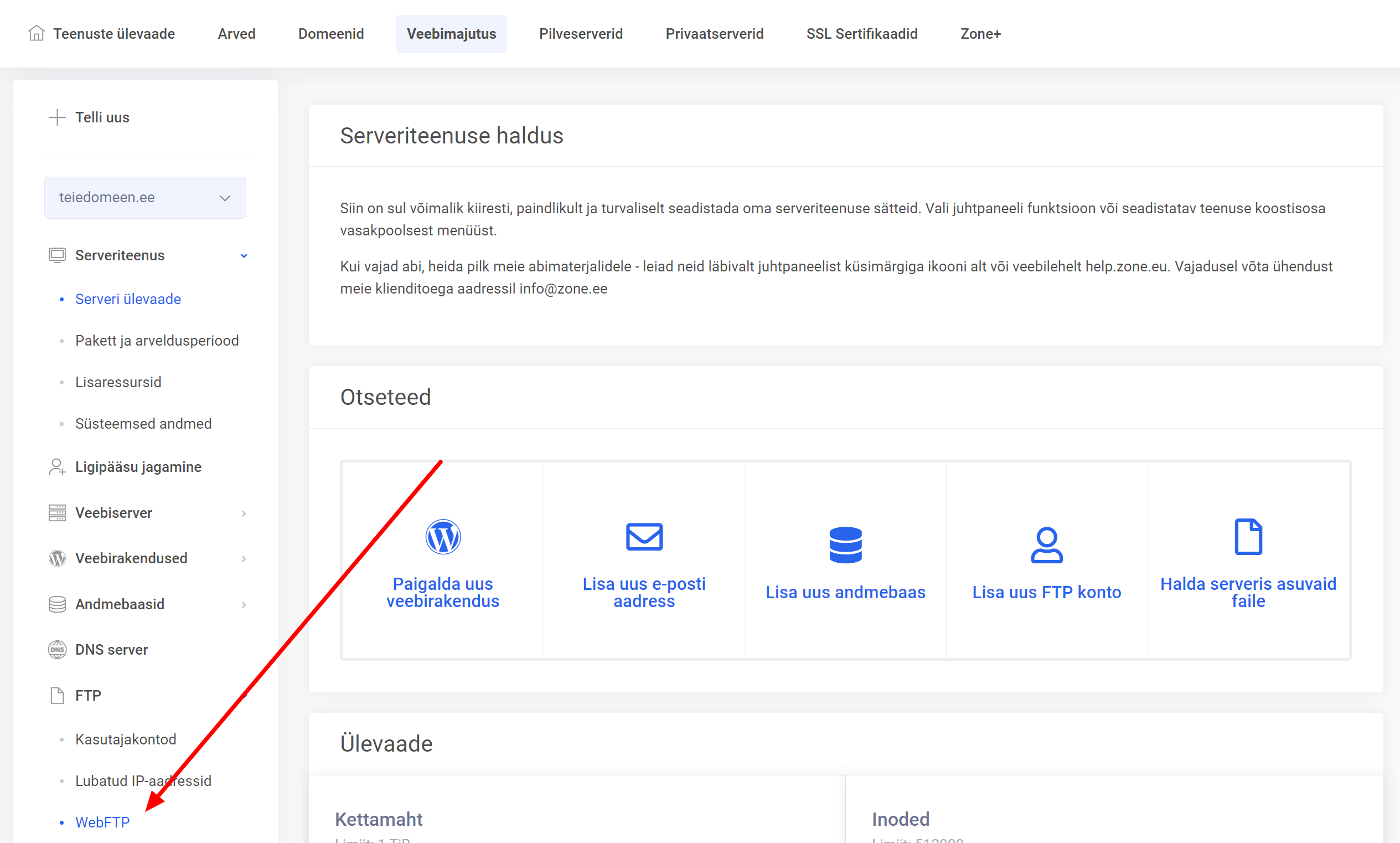Open the teiedomeen.ee domain selector
1400x843 pixels.
(145, 197)
